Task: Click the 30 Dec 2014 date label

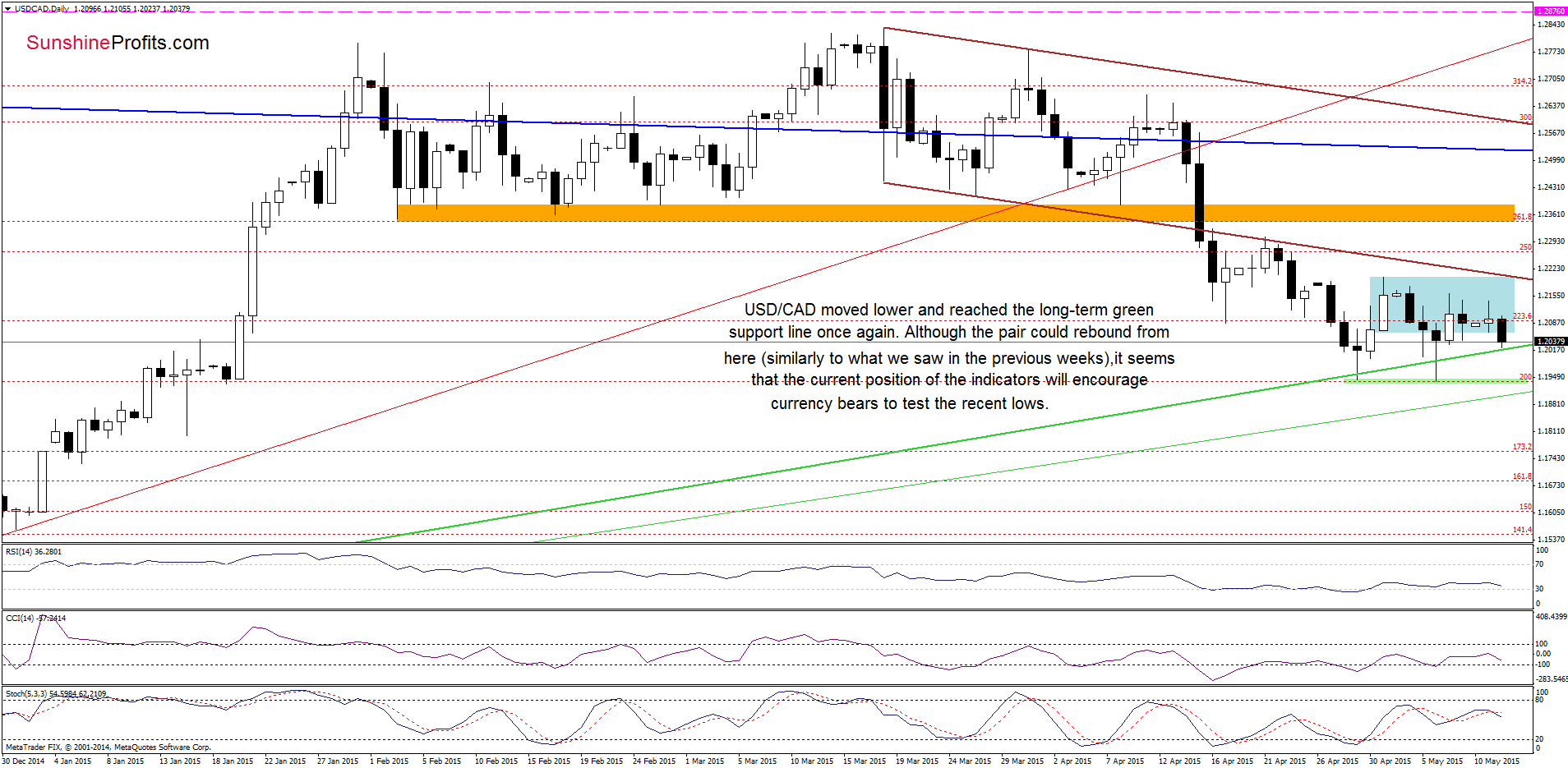Action: pyautogui.click(x=23, y=761)
